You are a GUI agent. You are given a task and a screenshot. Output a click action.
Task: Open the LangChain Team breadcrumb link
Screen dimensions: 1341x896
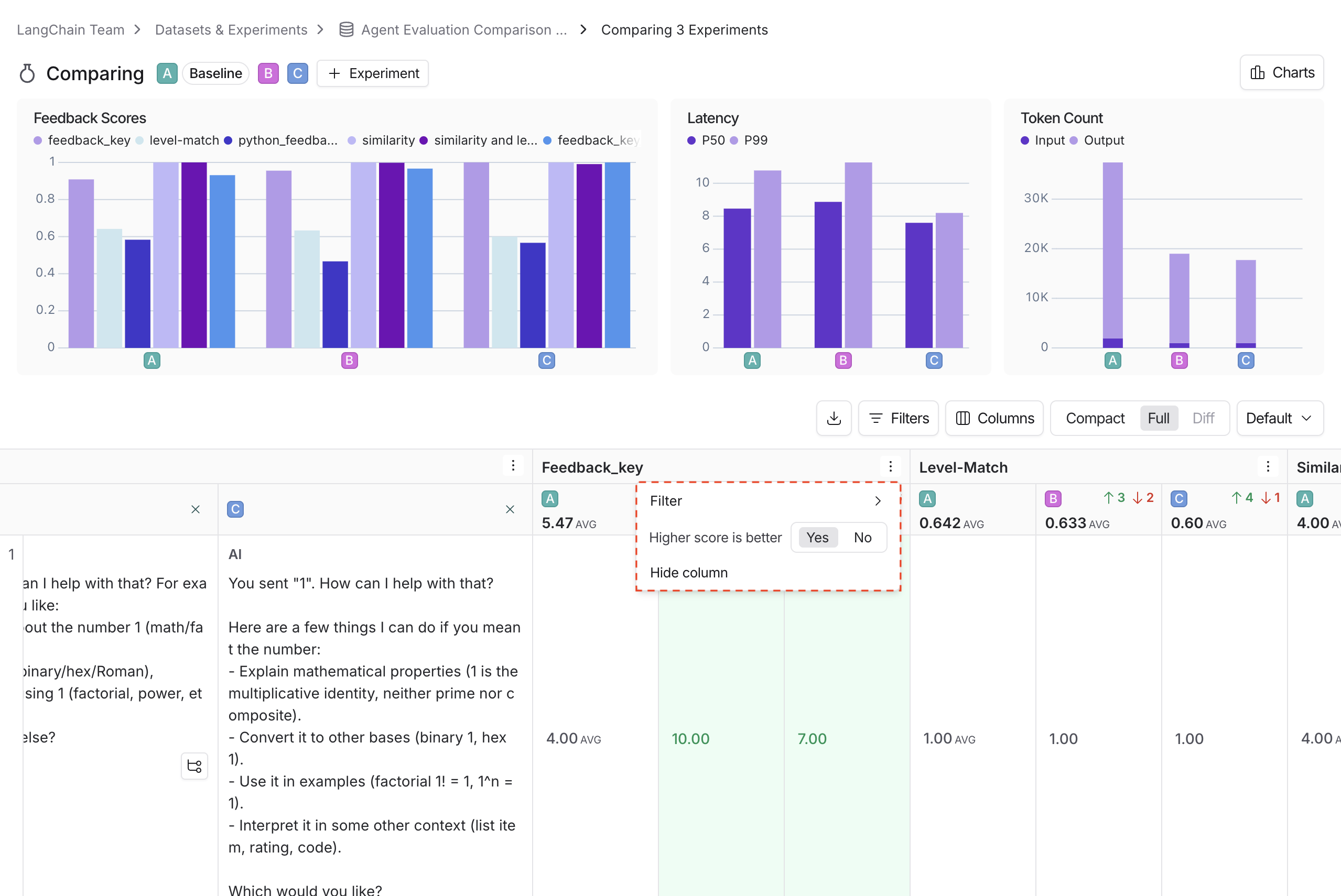coord(70,29)
